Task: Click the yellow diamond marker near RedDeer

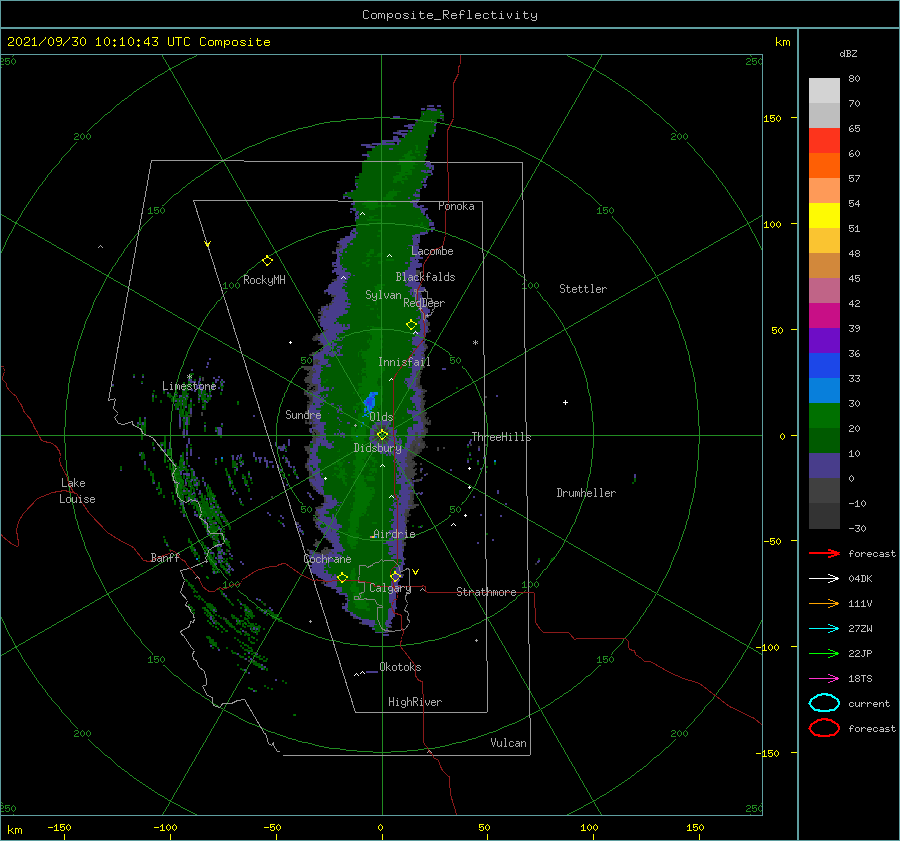Action: coord(411,325)
